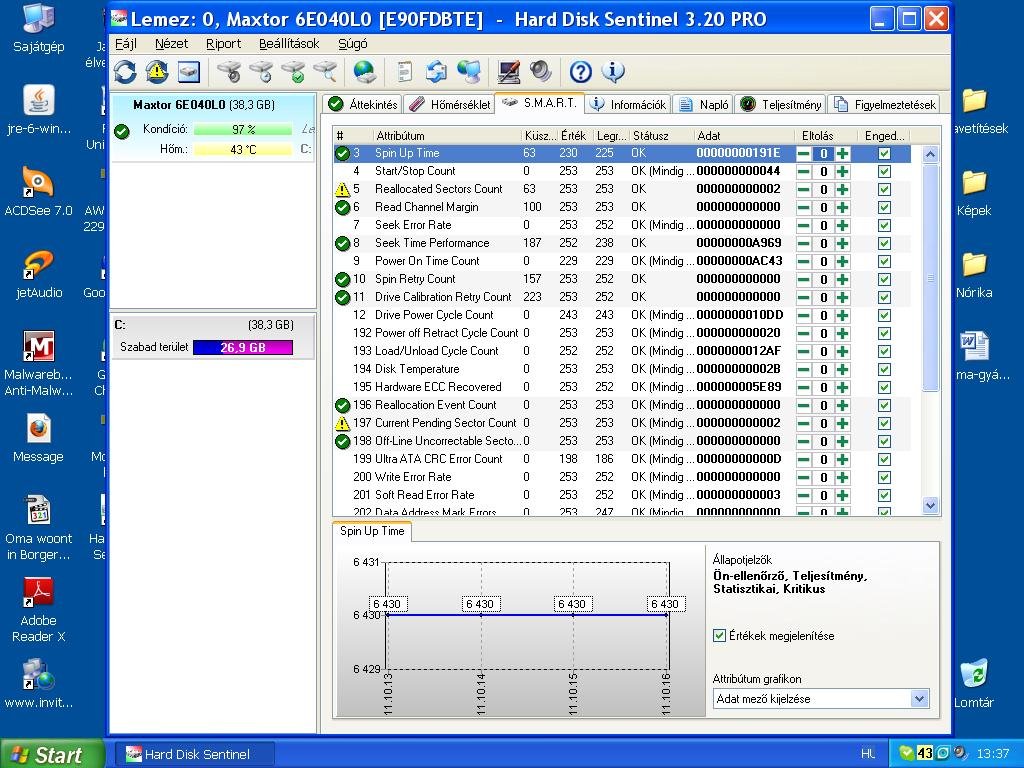Click the refresh-with-warning triangle toolbar icon
Viewport: 1024px width, 768px height.
[x=157, y=72]
